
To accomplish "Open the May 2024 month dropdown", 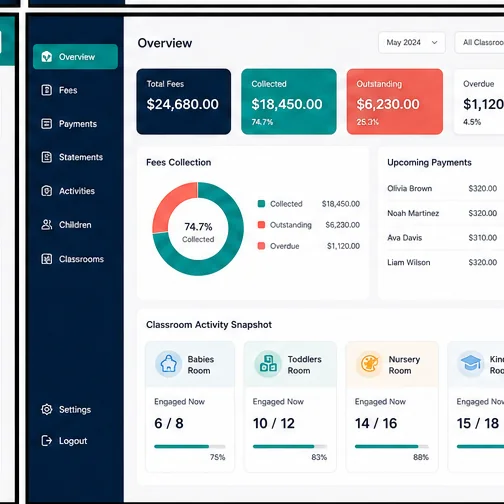I will click(412, 42).
